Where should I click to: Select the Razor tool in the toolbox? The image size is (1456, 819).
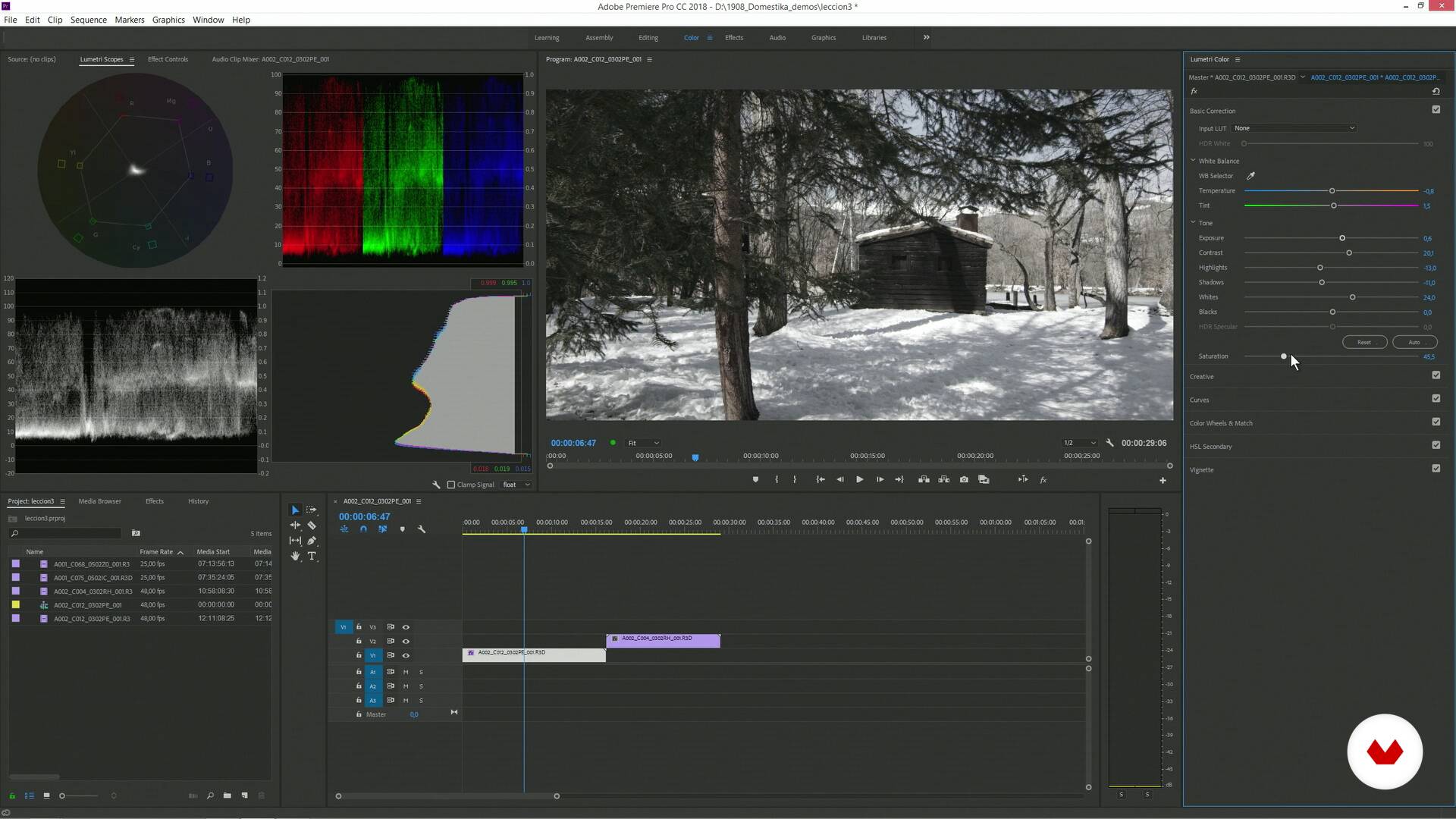click(312, 525)
